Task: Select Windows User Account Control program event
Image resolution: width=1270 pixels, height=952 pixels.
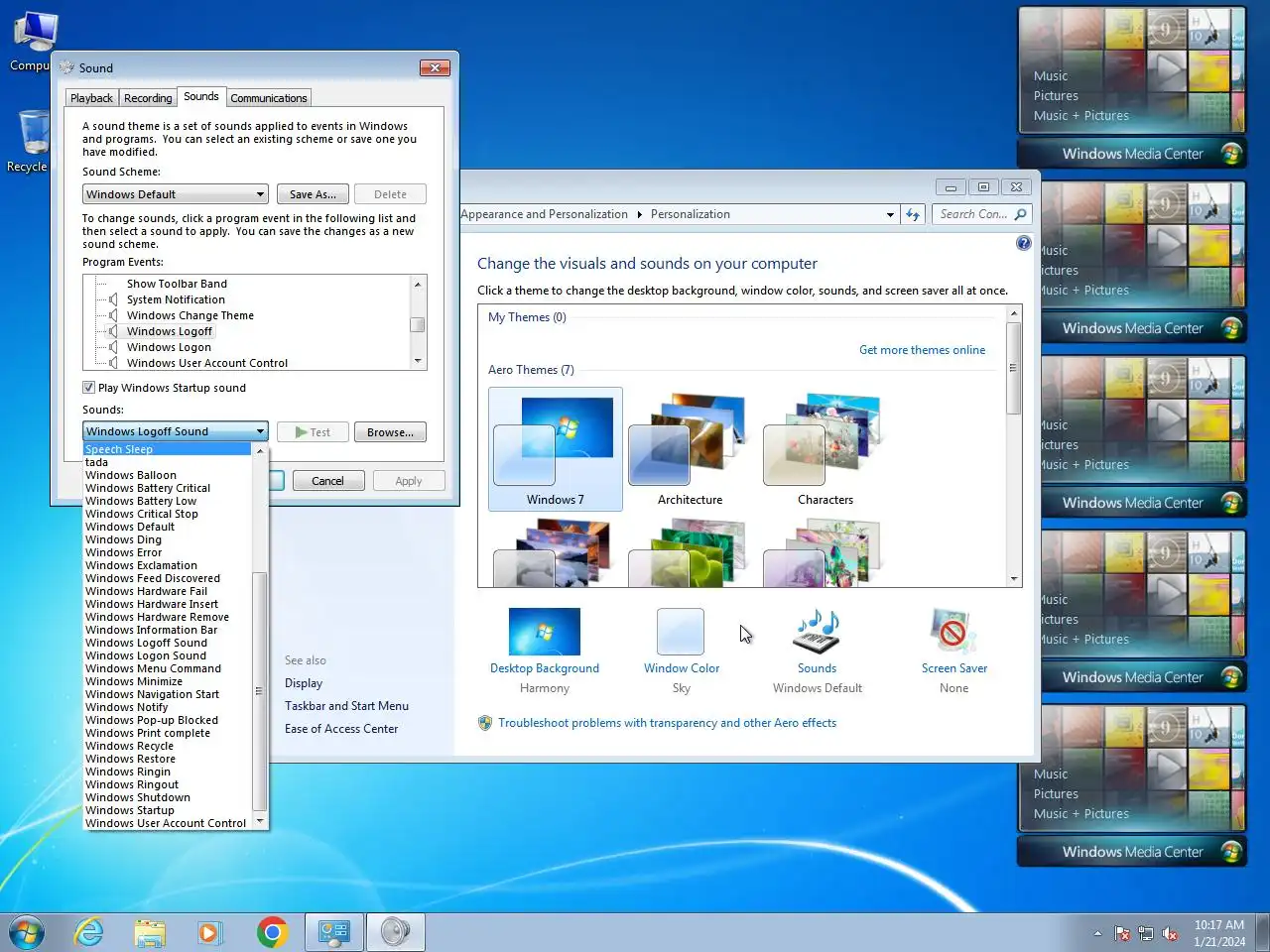Action: [207, 363]
